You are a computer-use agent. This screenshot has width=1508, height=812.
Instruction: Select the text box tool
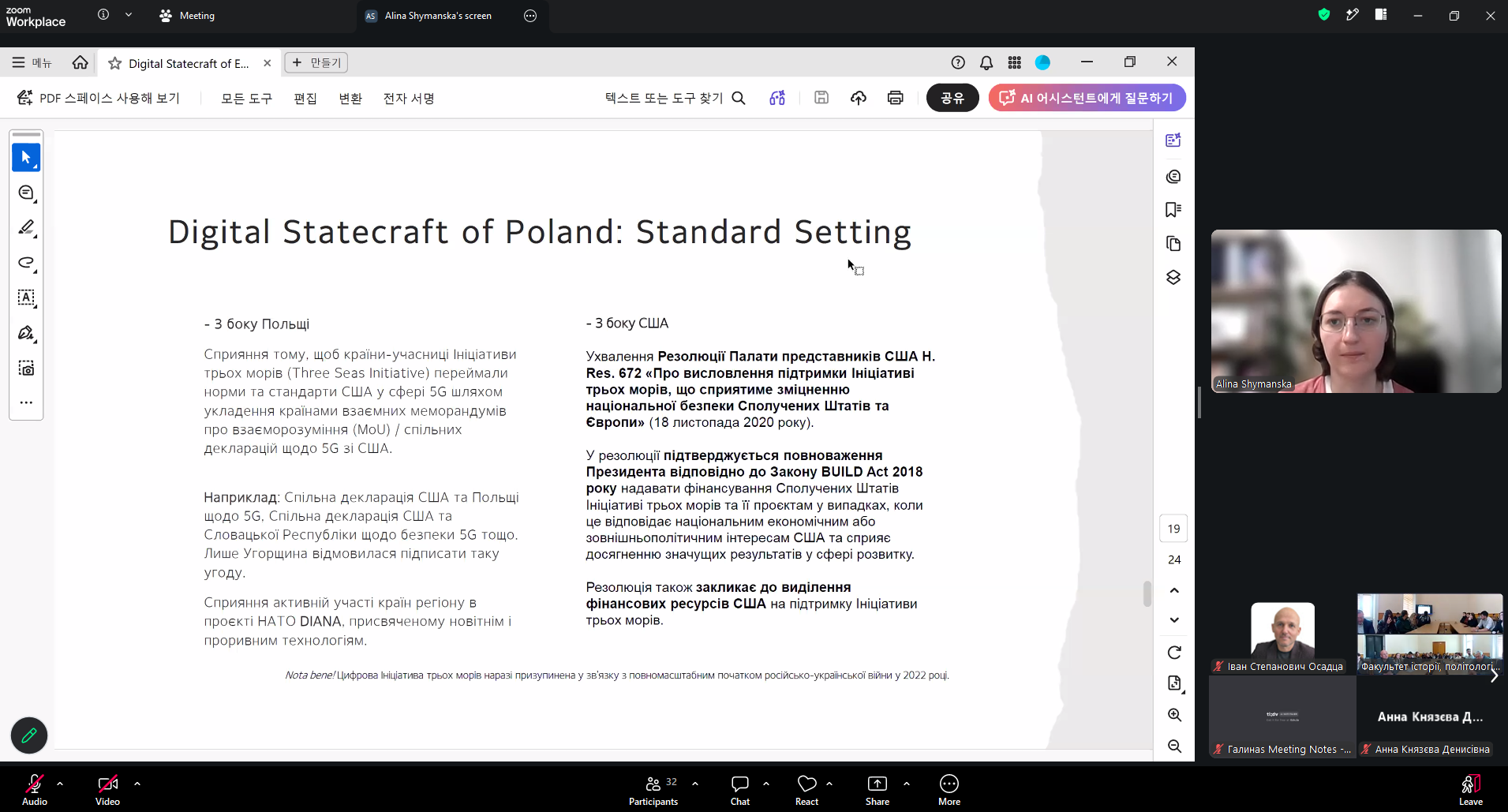click(26, 297)
